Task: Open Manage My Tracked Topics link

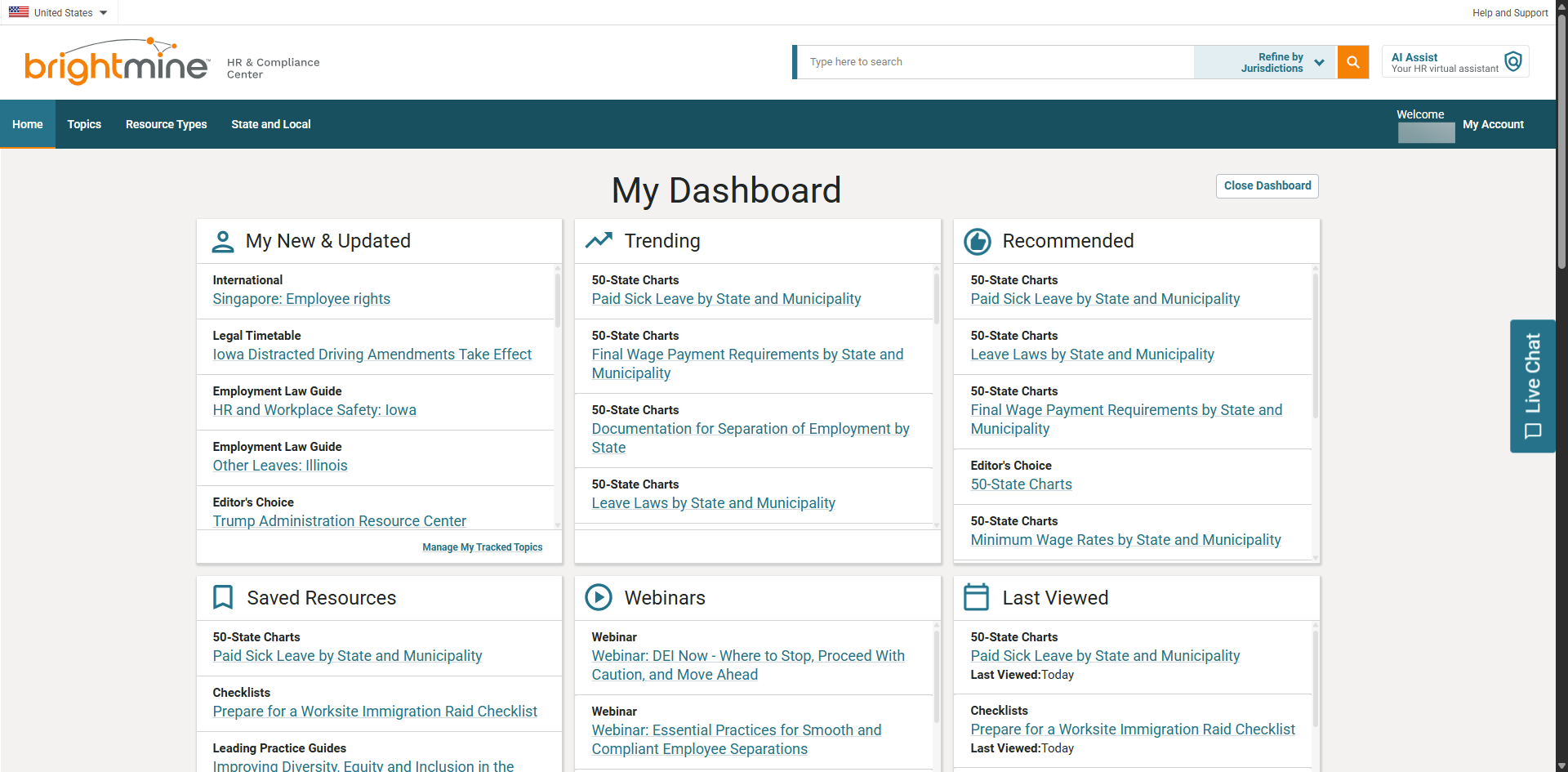Action: (x=482, y=547)
